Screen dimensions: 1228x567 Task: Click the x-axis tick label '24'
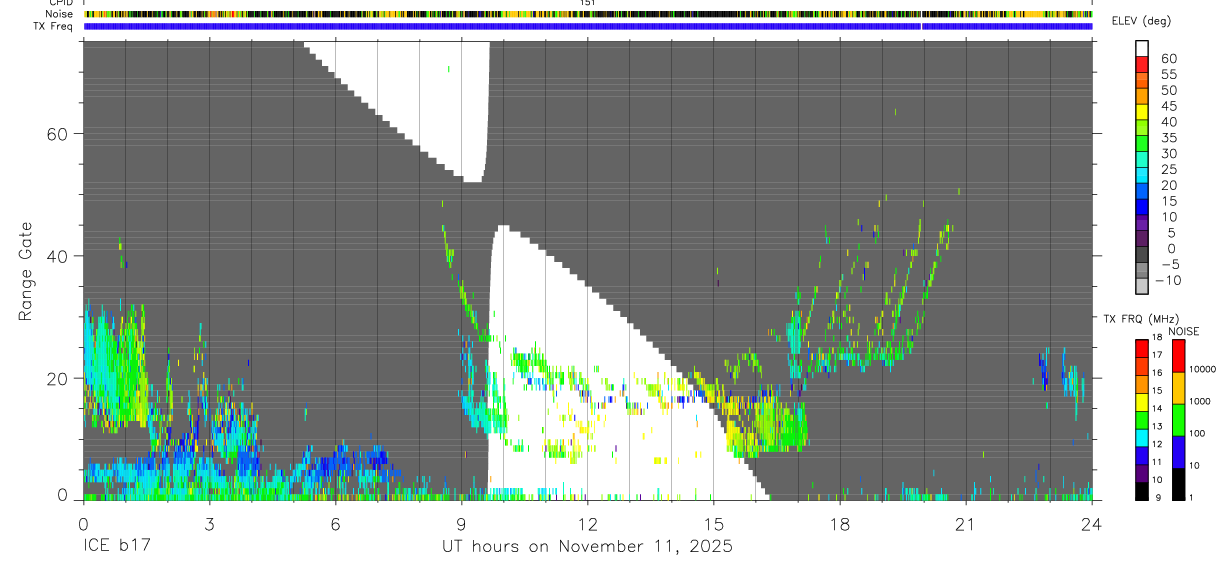tap(1091, 524)
